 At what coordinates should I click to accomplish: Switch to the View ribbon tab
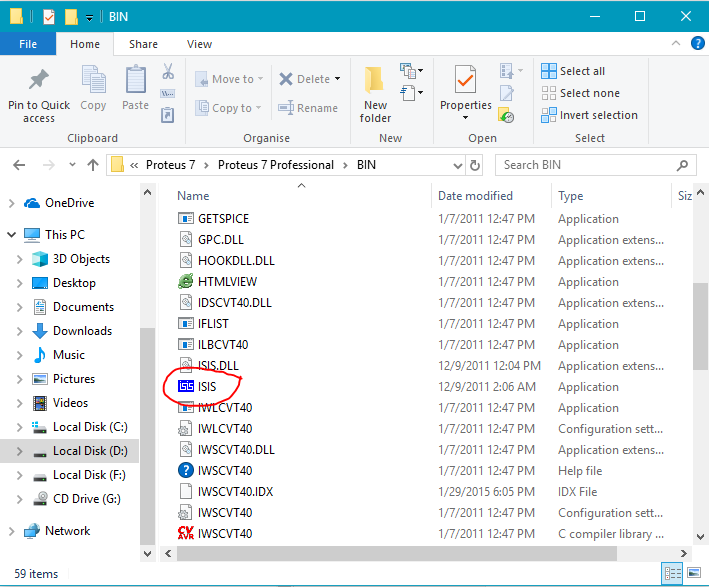[x=199, y=44]
